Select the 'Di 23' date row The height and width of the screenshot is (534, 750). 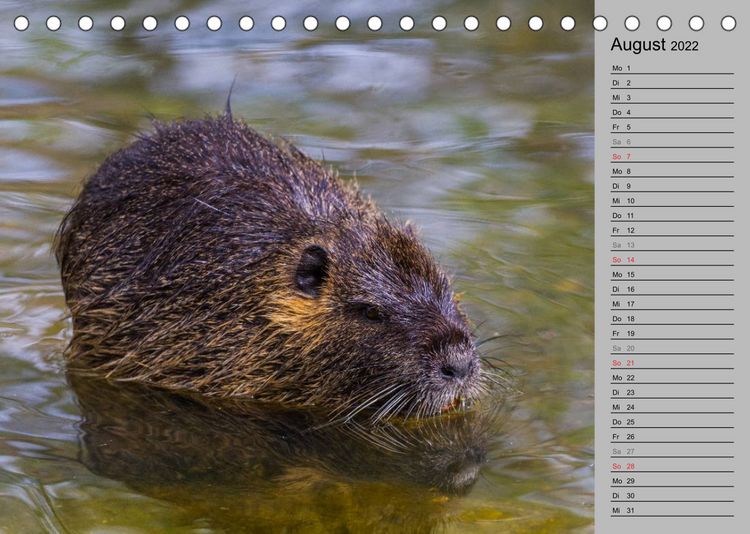672,392
